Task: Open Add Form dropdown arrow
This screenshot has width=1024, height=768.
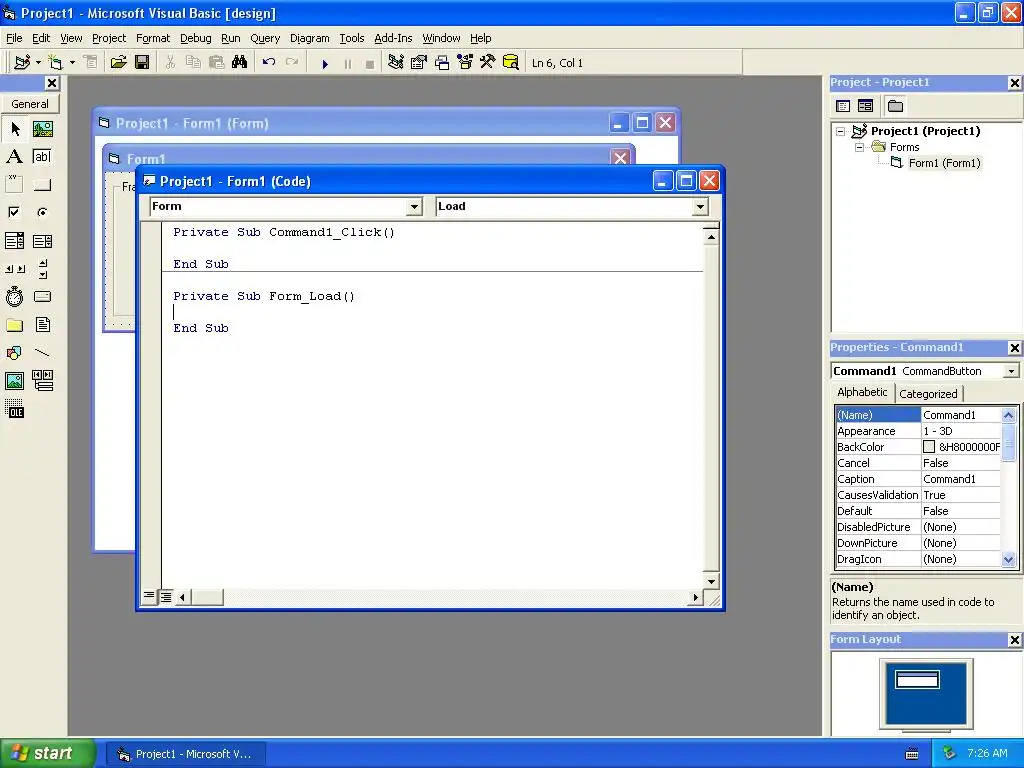Action: point(72,63)
